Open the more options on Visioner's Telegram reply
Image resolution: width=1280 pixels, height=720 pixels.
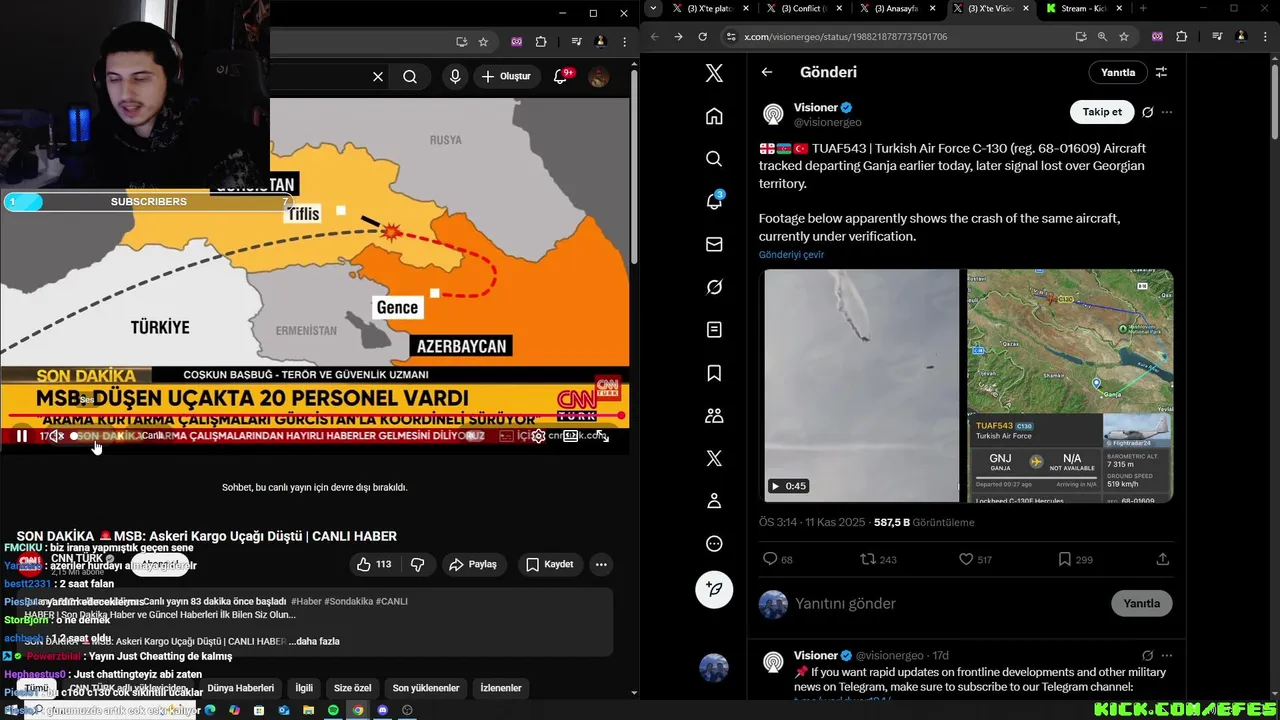tap(1167, 656)
